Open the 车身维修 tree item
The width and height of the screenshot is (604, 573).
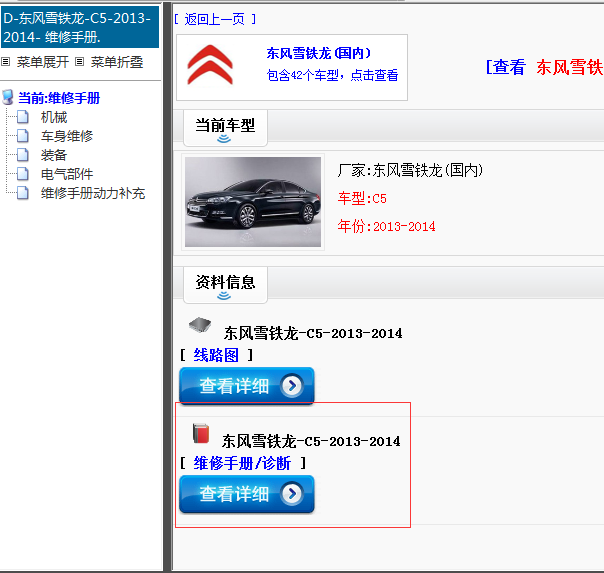click(x=67, y=136)
